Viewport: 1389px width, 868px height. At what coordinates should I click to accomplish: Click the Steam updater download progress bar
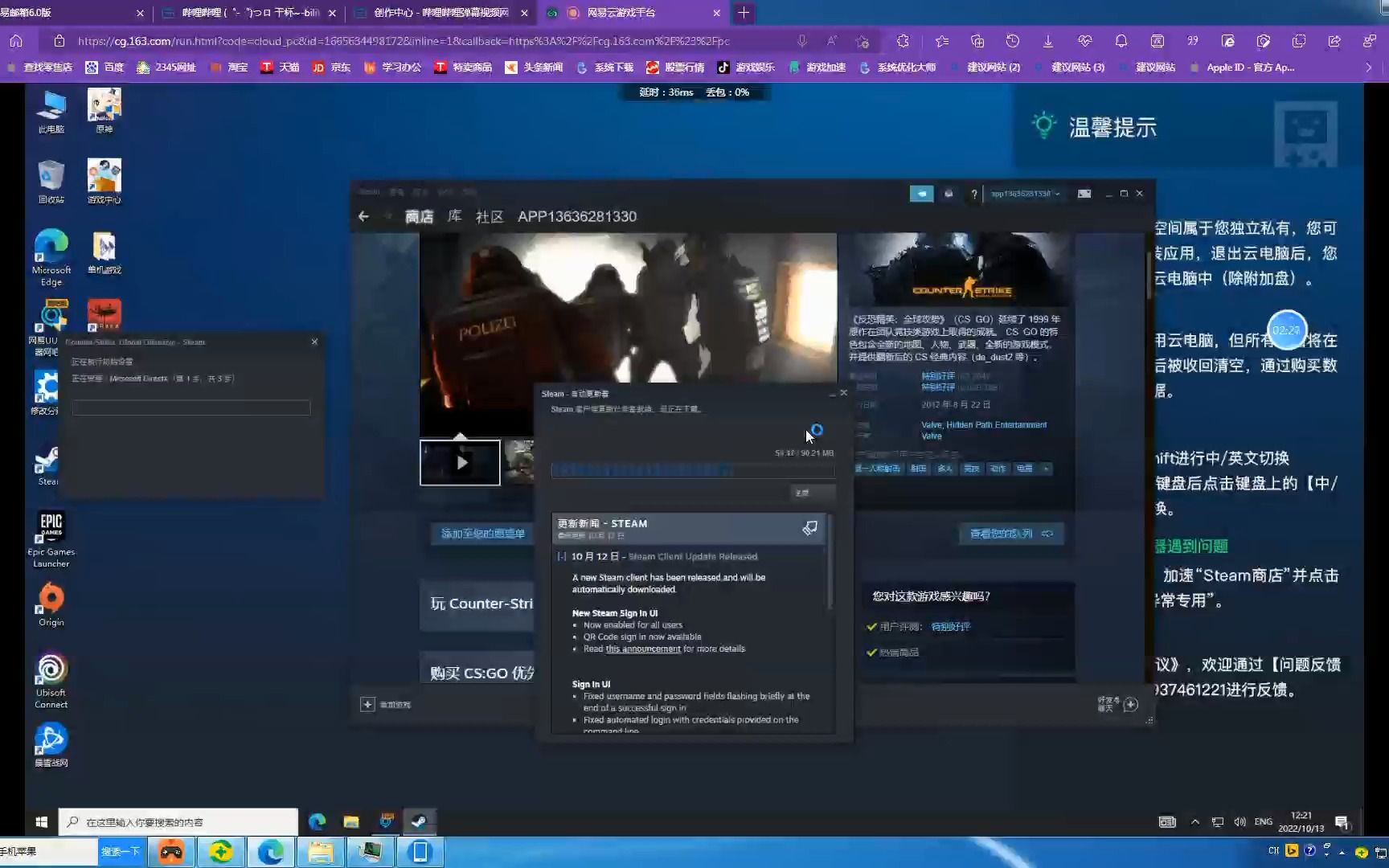tap(692, 470)
